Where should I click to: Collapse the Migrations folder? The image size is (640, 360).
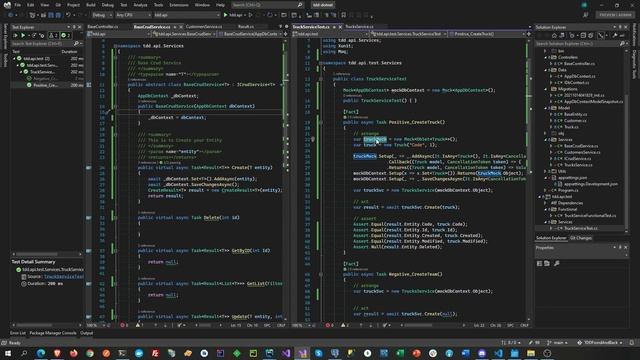(x=546, y=89)
